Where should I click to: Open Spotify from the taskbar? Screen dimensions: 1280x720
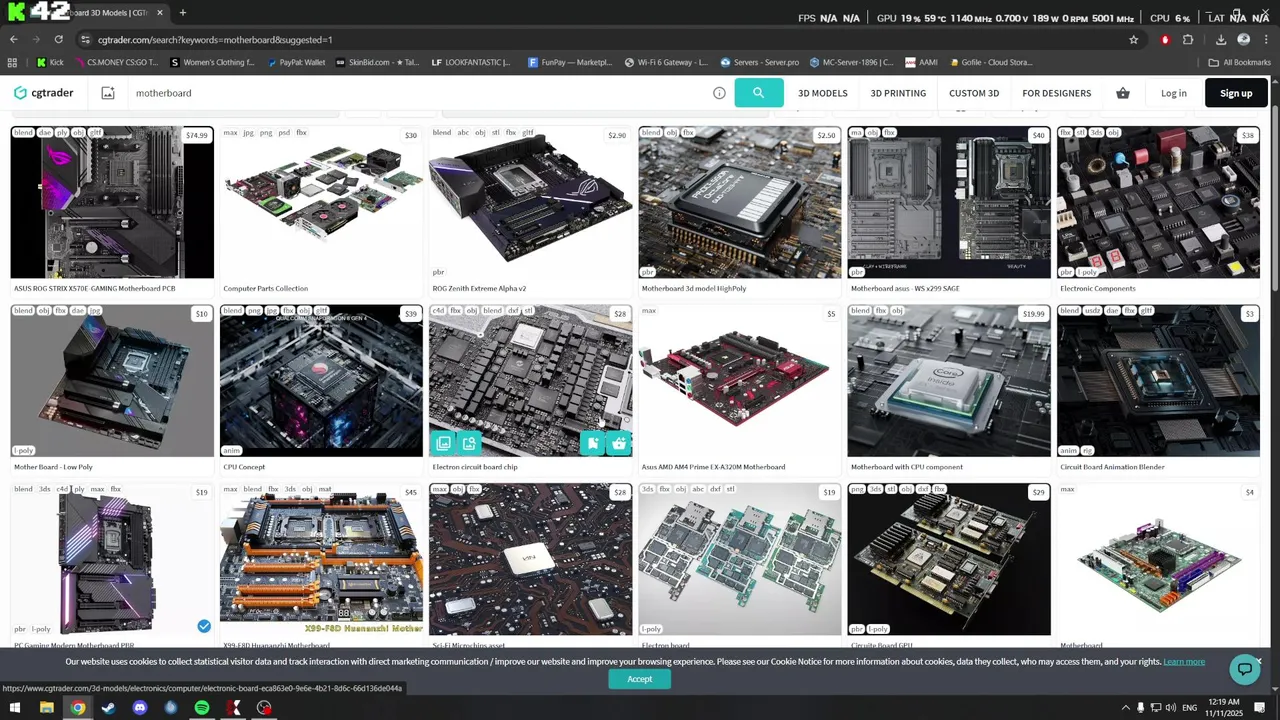(x=202, y=708)
